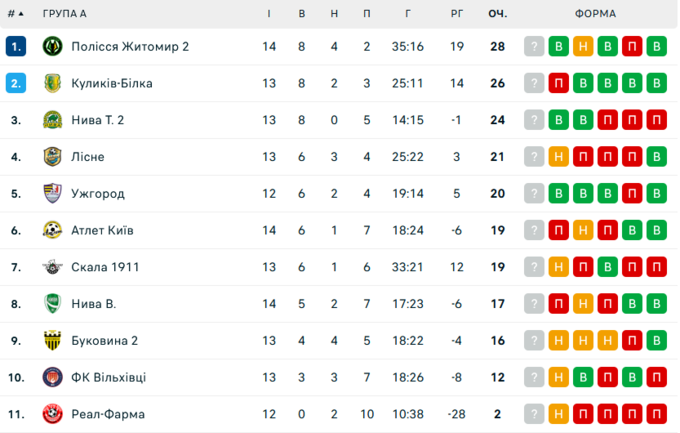Click the ФОРМА column header

pos(596,14)
